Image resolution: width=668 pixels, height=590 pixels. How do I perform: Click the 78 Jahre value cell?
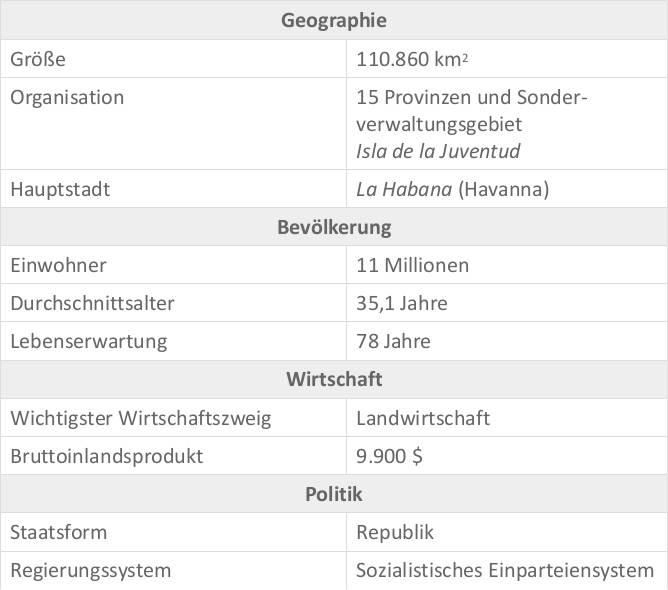[x=393, y=341]
